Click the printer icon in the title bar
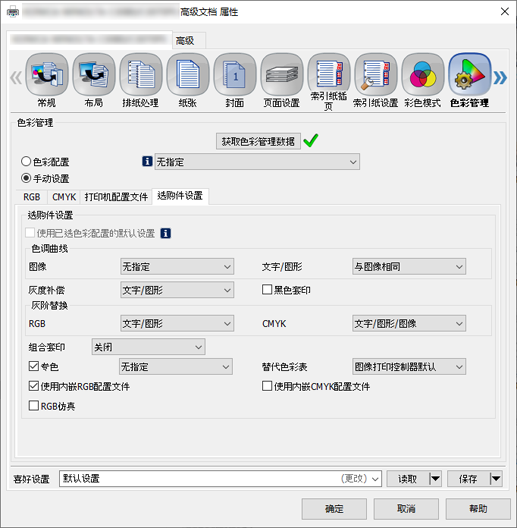Viewport: 517px width, 528px height. [x=12, y=12]
